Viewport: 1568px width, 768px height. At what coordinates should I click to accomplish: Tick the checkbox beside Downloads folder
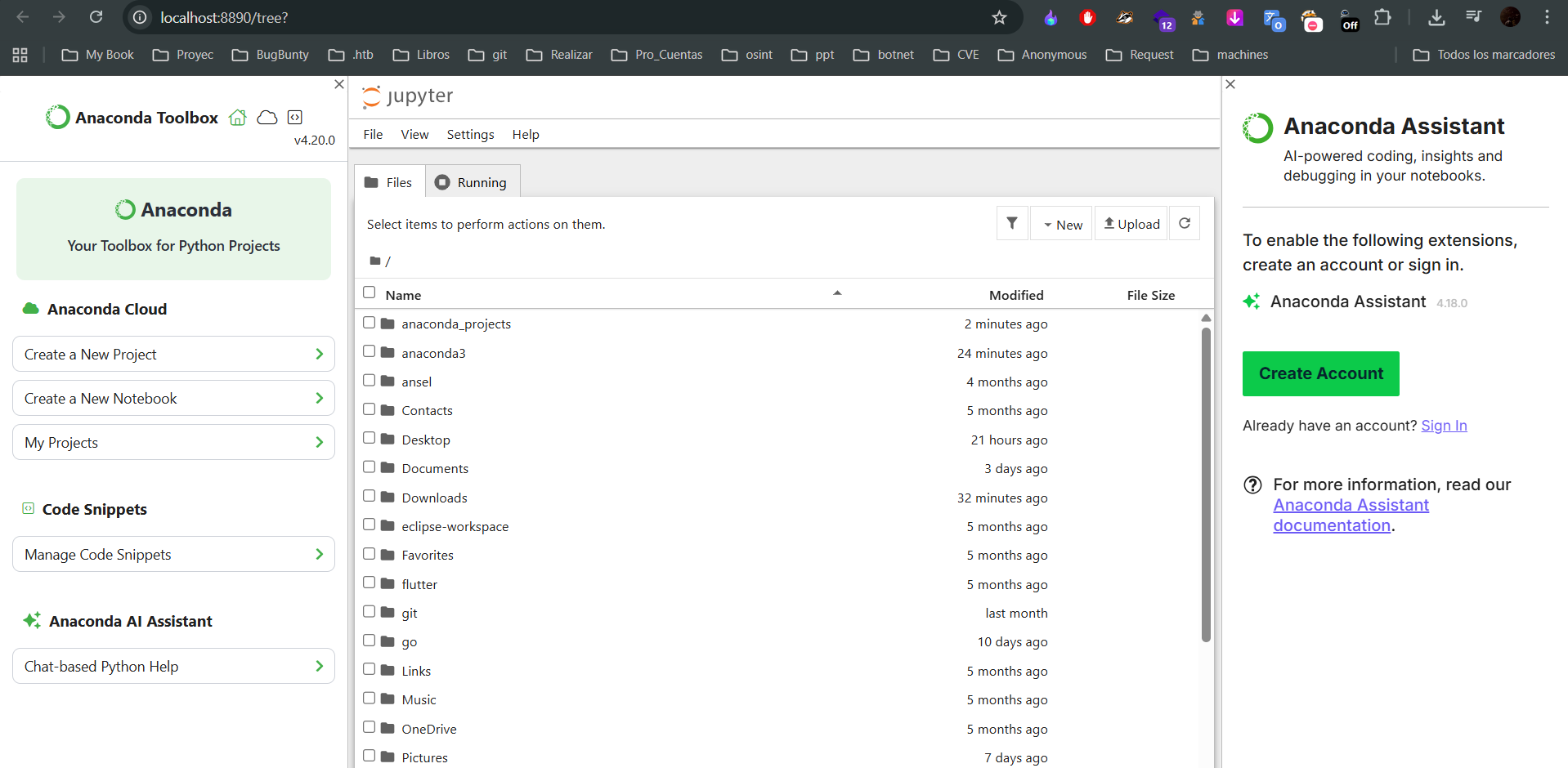(370, 497)
